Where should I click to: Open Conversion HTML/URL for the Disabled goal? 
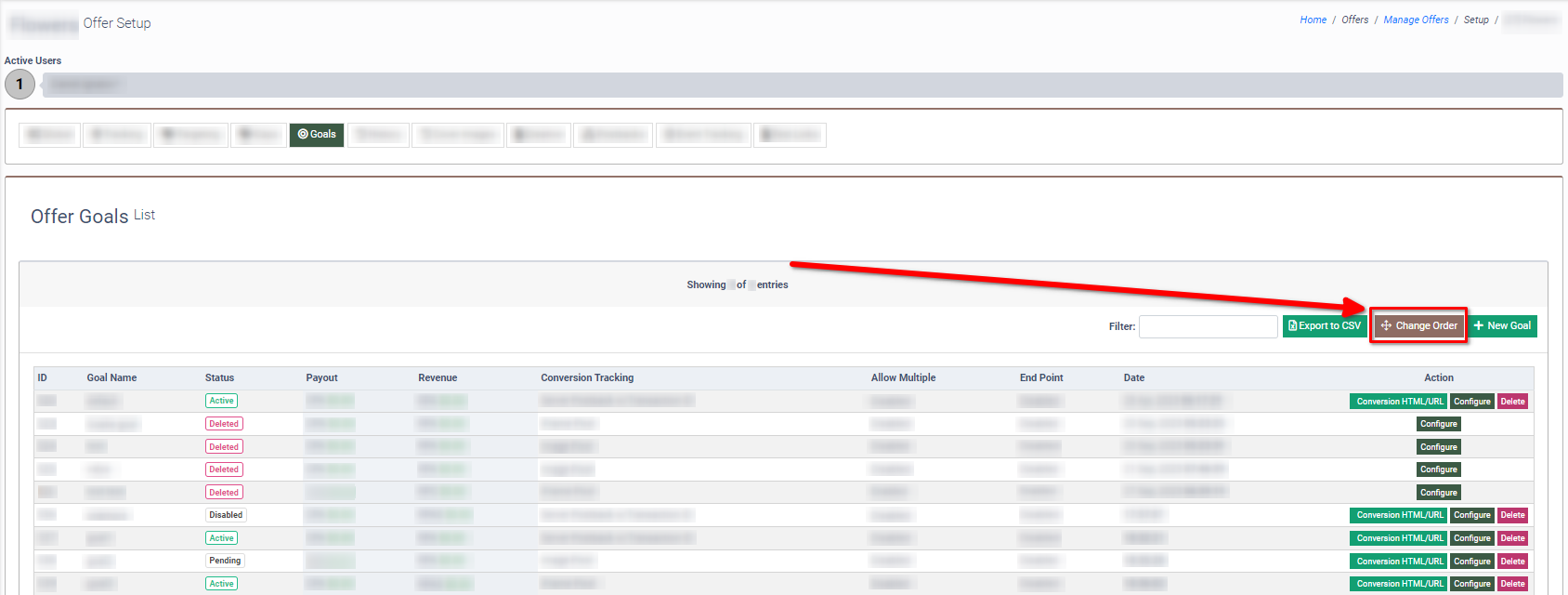(x=1399, y=515)
